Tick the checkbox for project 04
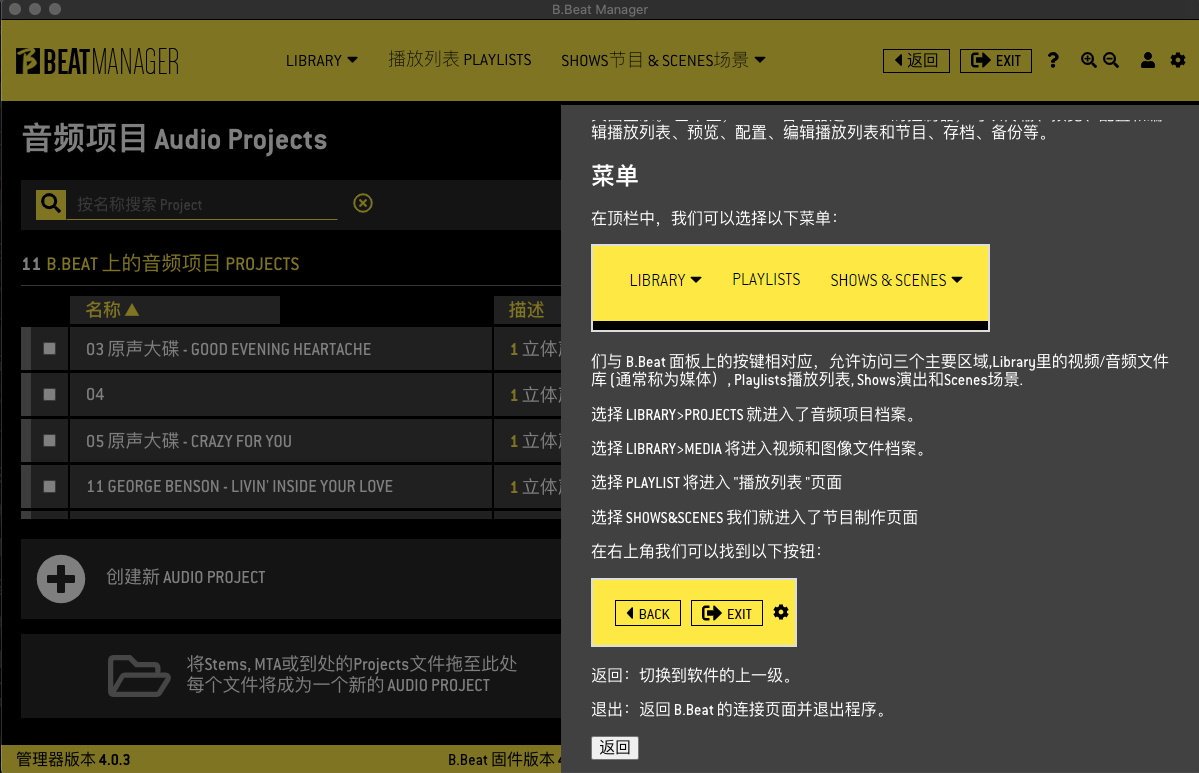The image size is (1199, 773). (x=50, y=395)
